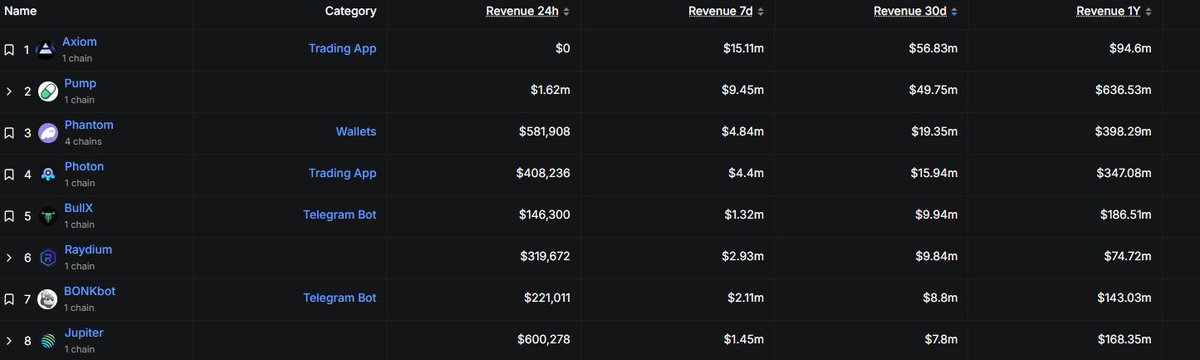
Task: Expand the Jupiter row chevron
Action: coord(9,340)
